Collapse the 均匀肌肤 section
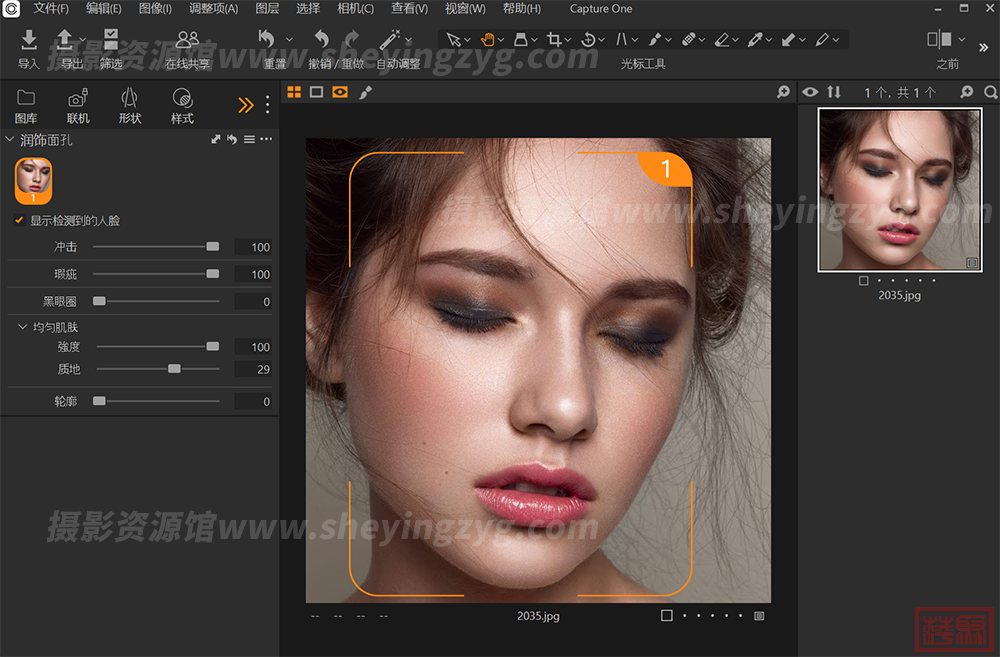The image size is (1000, 657). click(23, 327)
